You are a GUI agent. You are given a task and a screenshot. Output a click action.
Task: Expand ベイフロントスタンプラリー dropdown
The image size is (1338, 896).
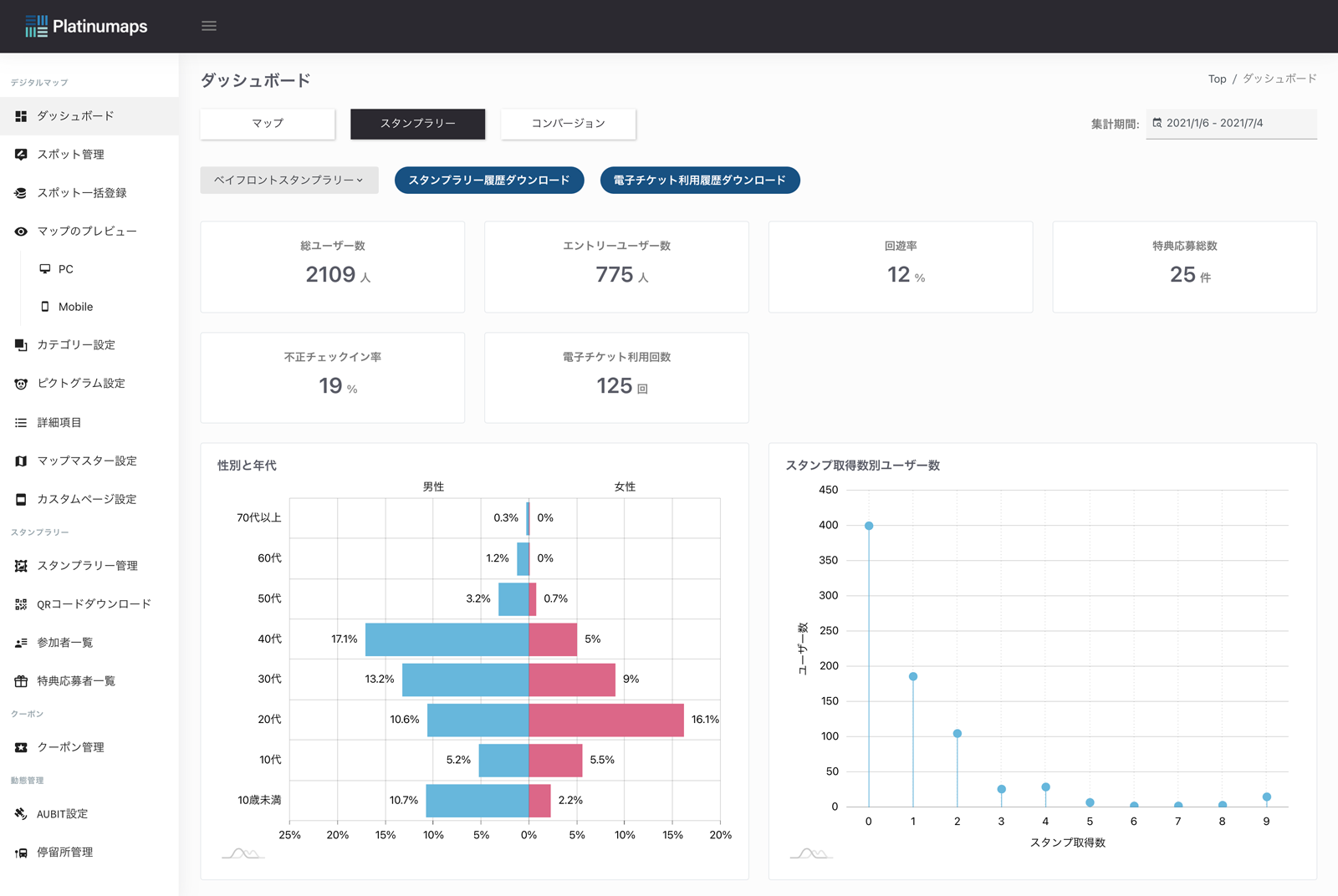pos(289,180)
